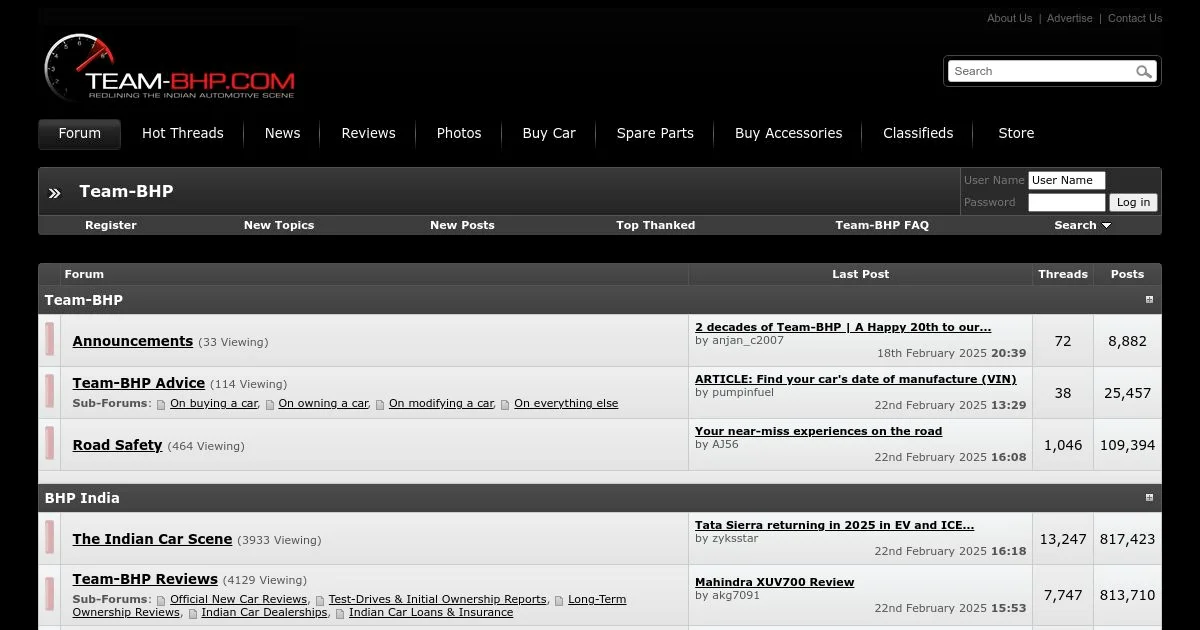The height and width of the screenshot is (630, 1200).
Task: Open the On owning a car sub-forum
Action: click(323, 404)
